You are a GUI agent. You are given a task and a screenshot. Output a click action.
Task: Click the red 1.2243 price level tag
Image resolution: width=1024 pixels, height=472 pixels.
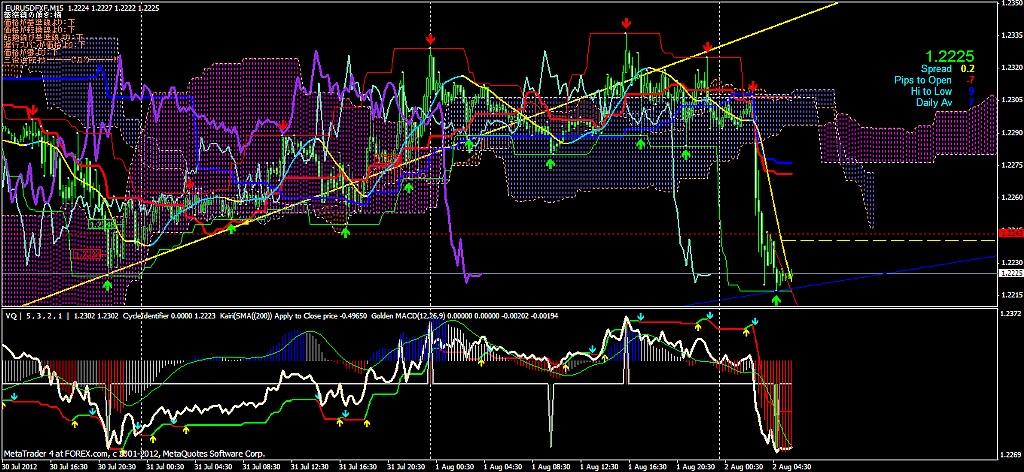coord(1010,235)
